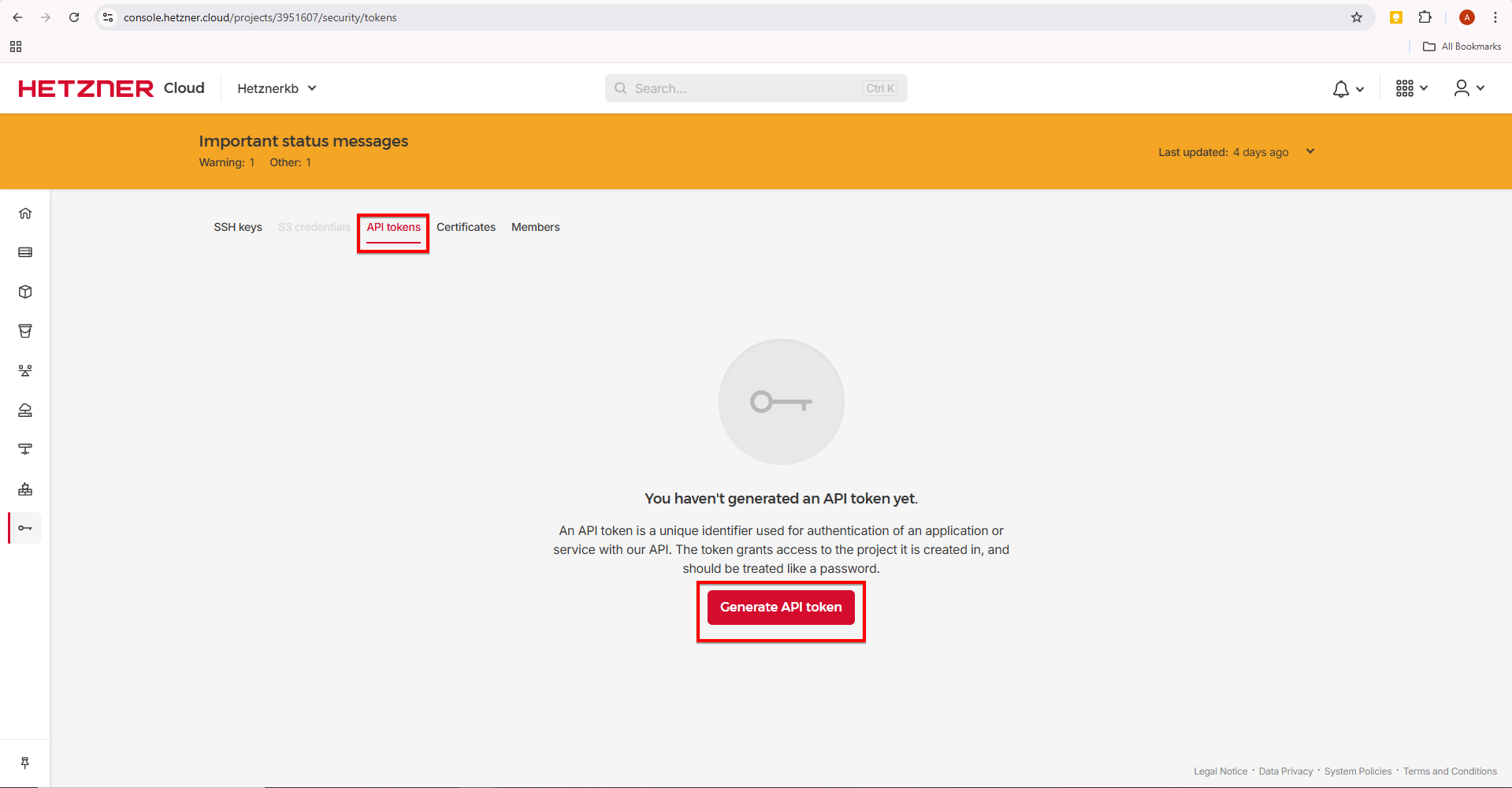
Task: Switch to the Certificates tab
Action: point(466,227)
